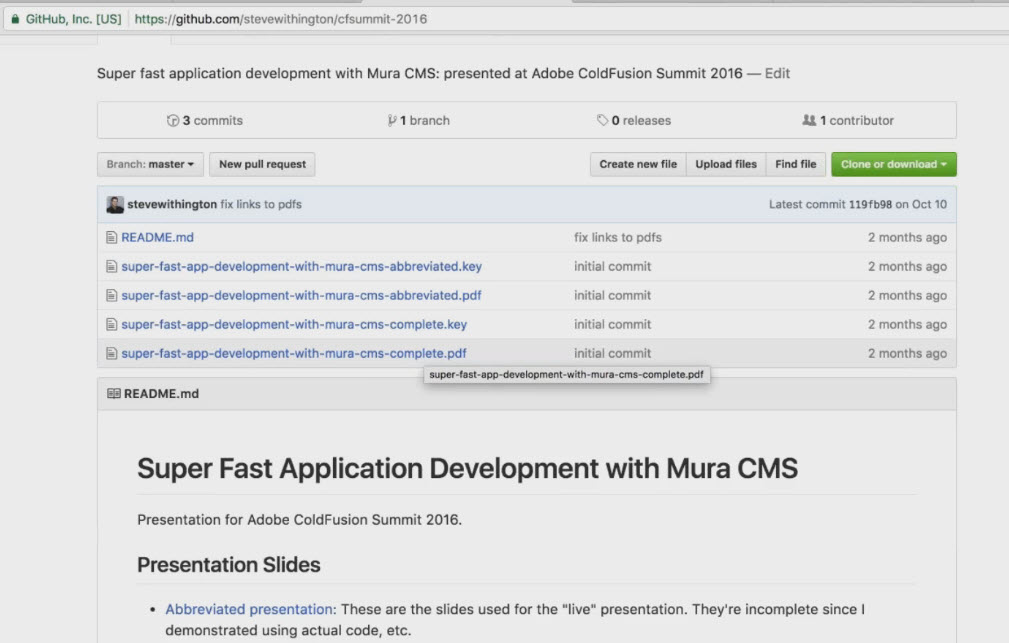The height and width of the screenshot is (643, 1009).
Task: Click Edit link beside repository description
Action: [x=777, y=73]
